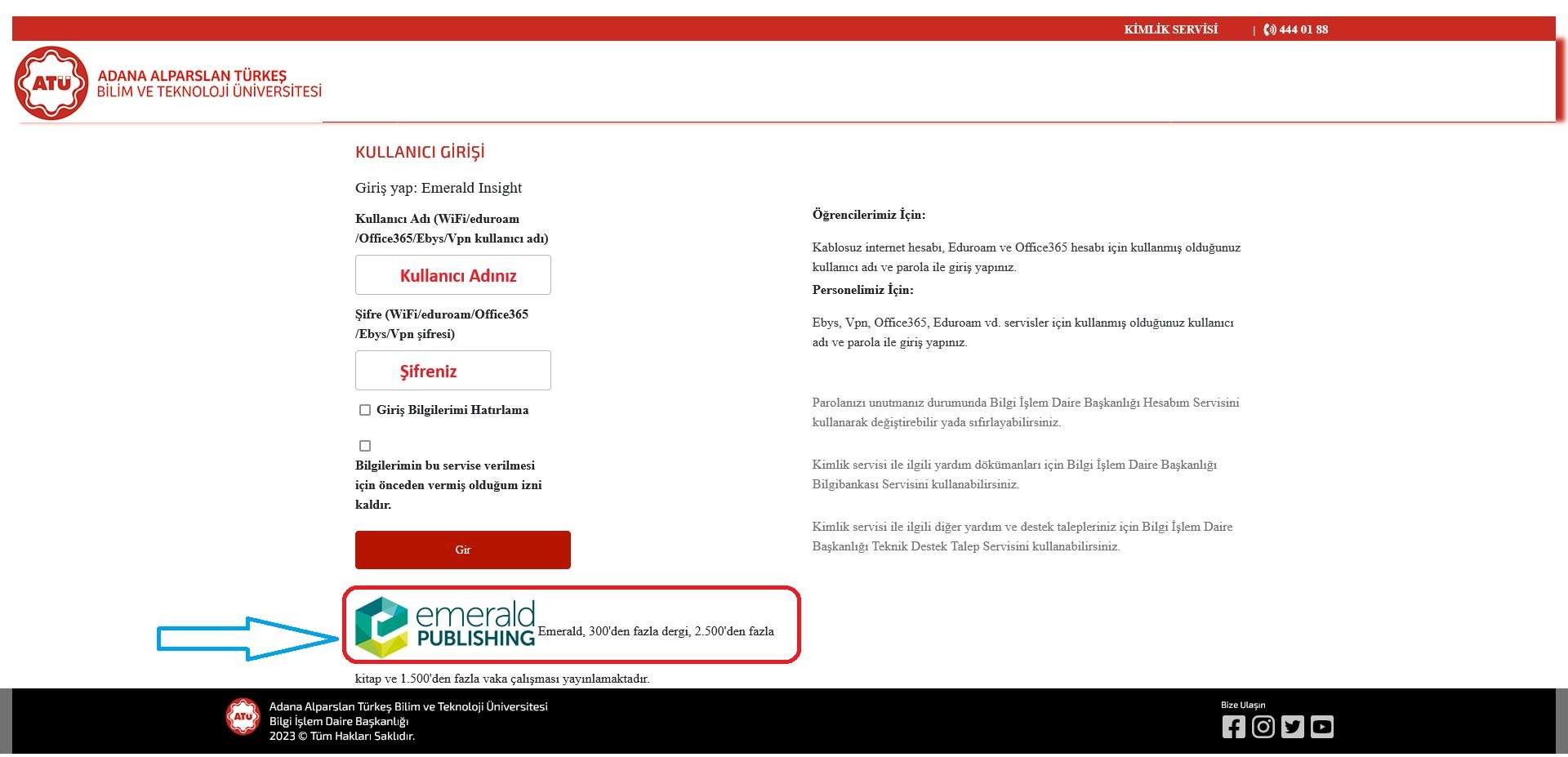Image resolution: width=1568 pixels, height=757 pixels.
Task: Click the university name text in header
Action: [x=209, y=83]
